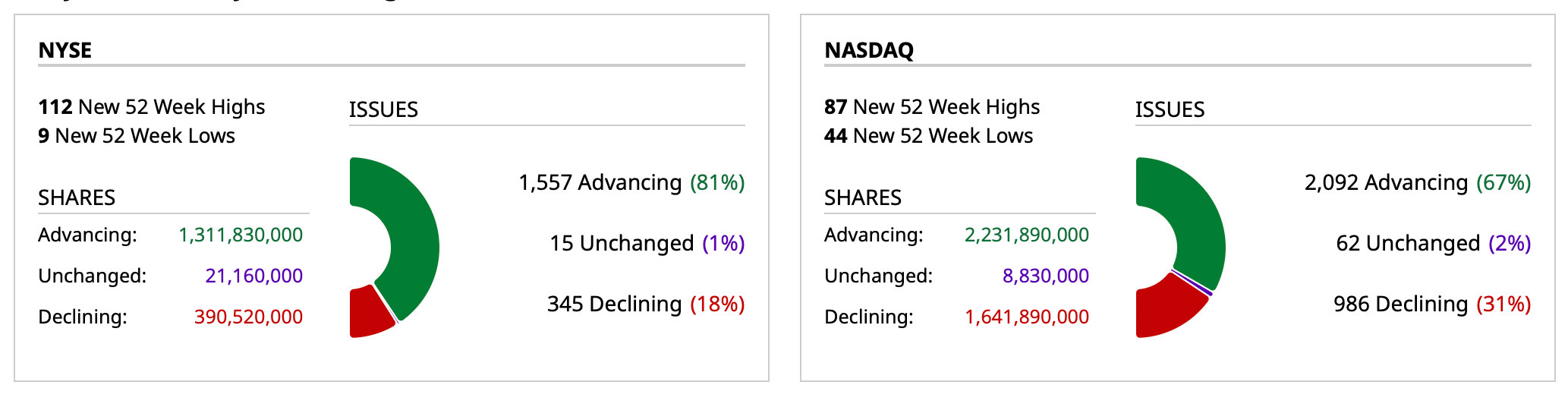Click the 2,092 Advancing issues label

click(x=1418, y=183)
